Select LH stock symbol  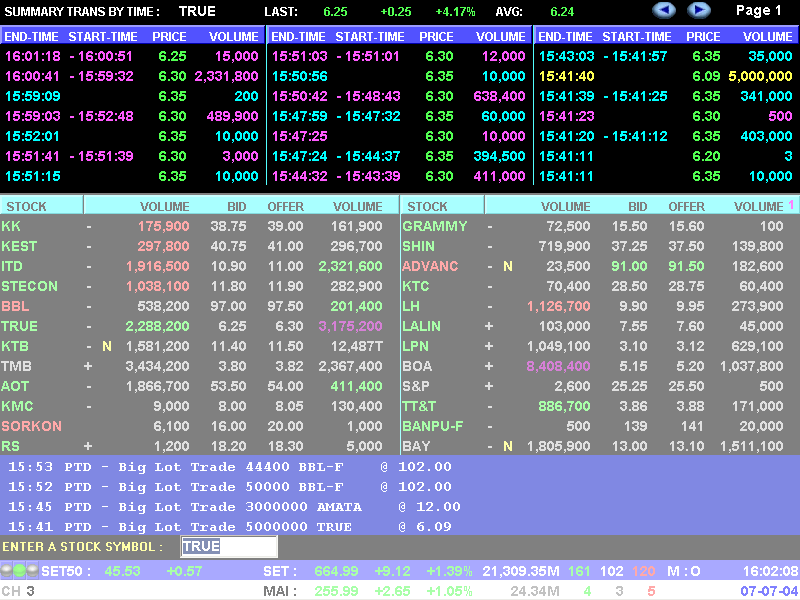point(411,306)
